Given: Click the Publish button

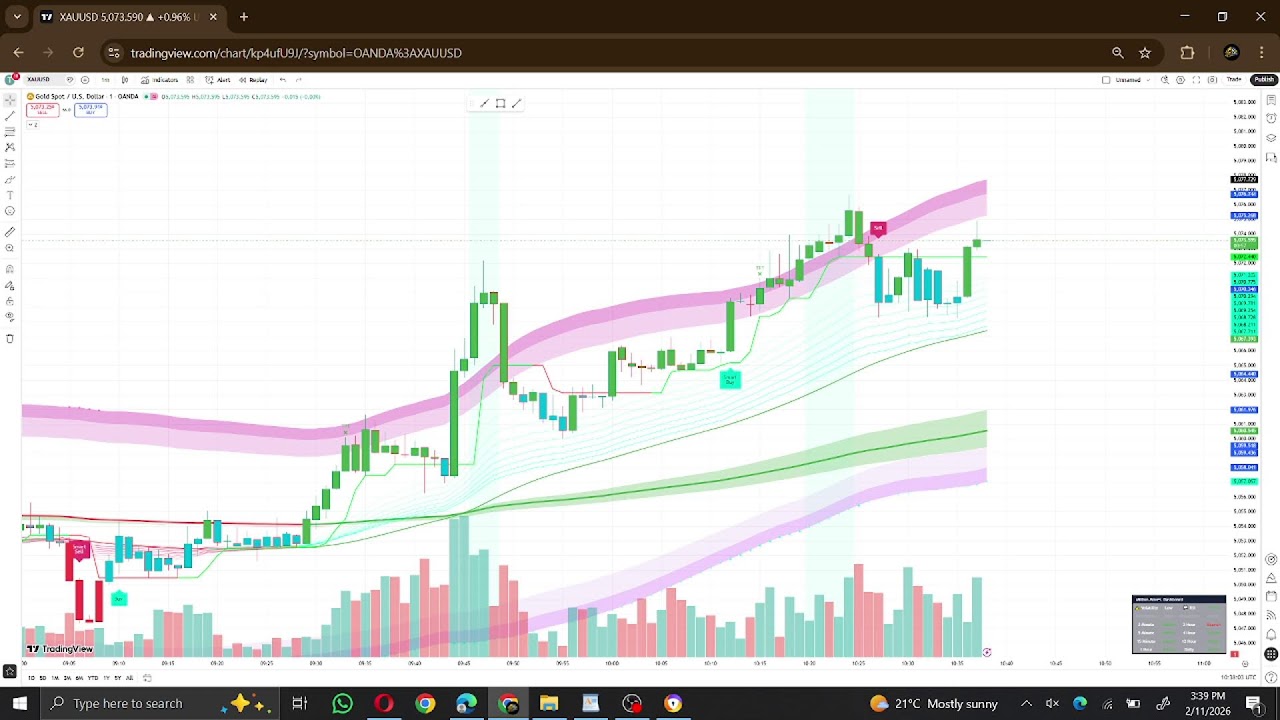Looking at the screenshot, I should point(1264,80).
